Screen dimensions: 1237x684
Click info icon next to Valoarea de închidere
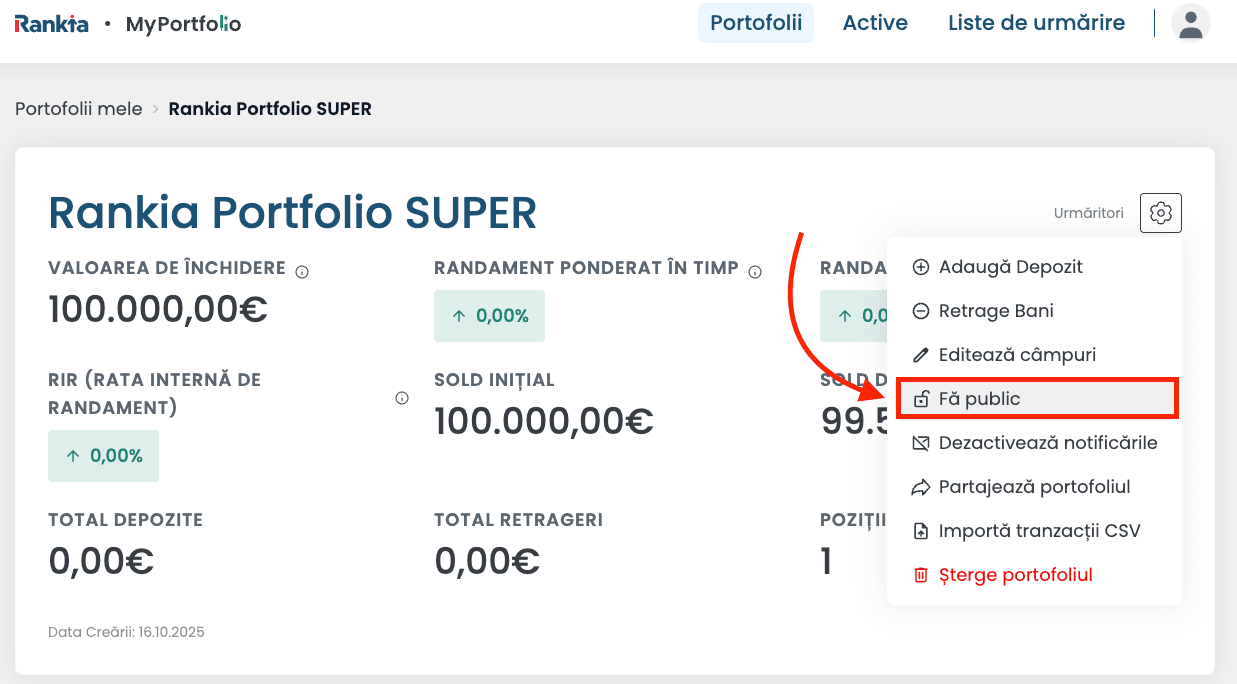point(302,271)
